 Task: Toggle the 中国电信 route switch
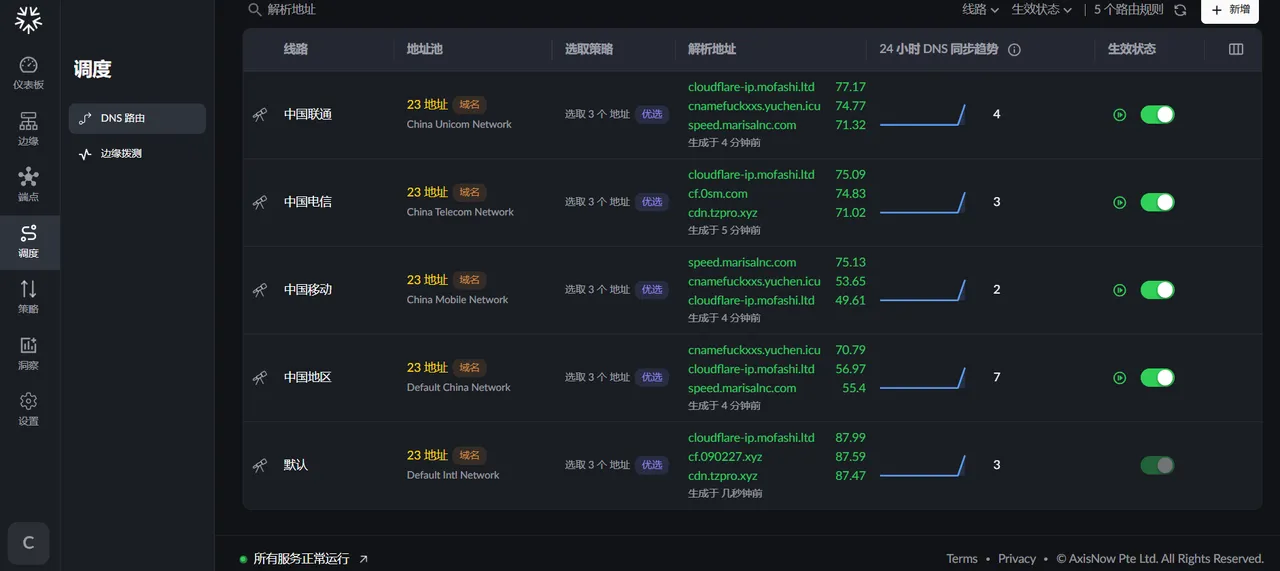pyautogui.click(x=1157, y=203)
